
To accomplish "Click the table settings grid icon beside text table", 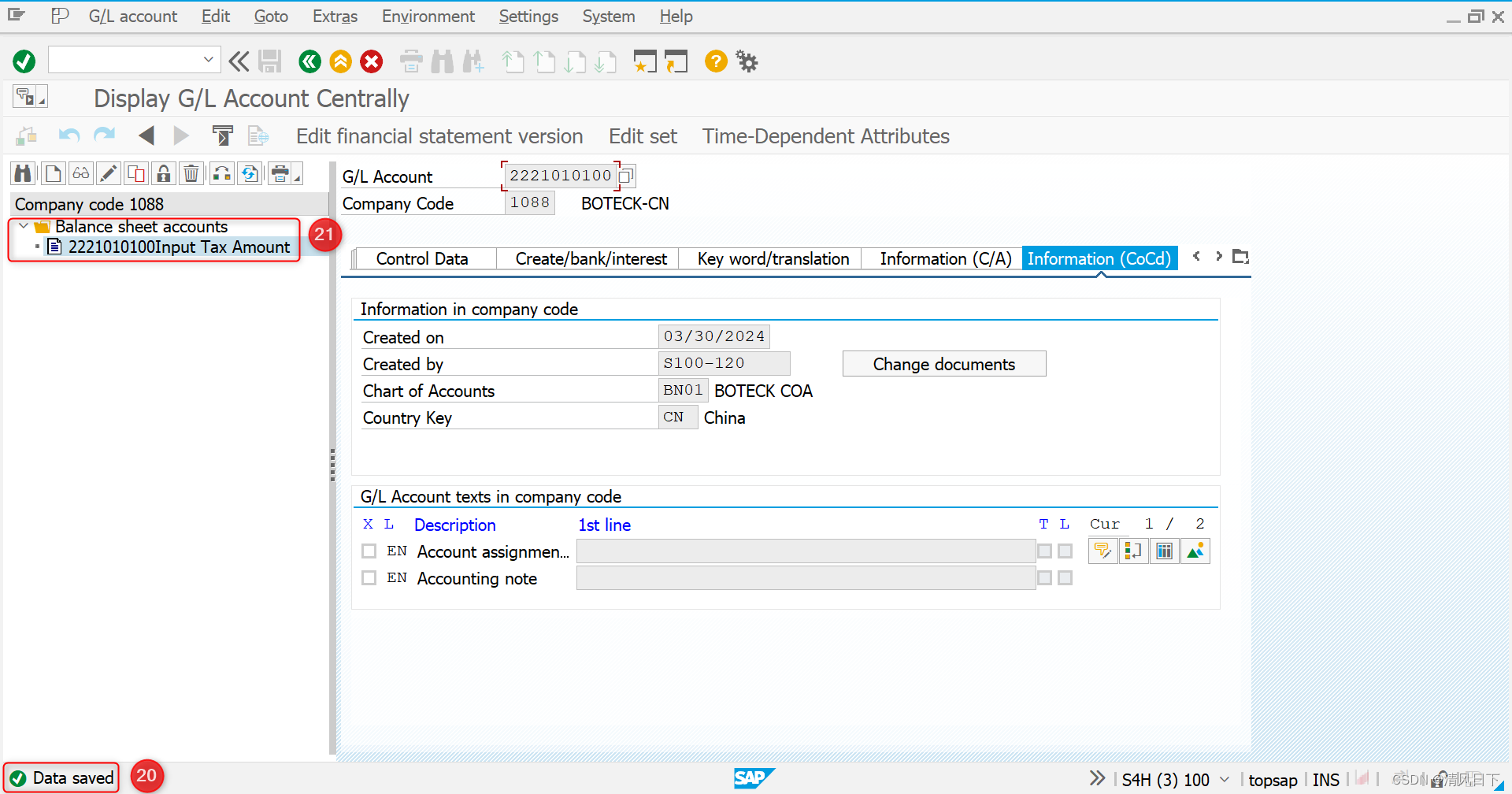I will [x=1164, y=551].
